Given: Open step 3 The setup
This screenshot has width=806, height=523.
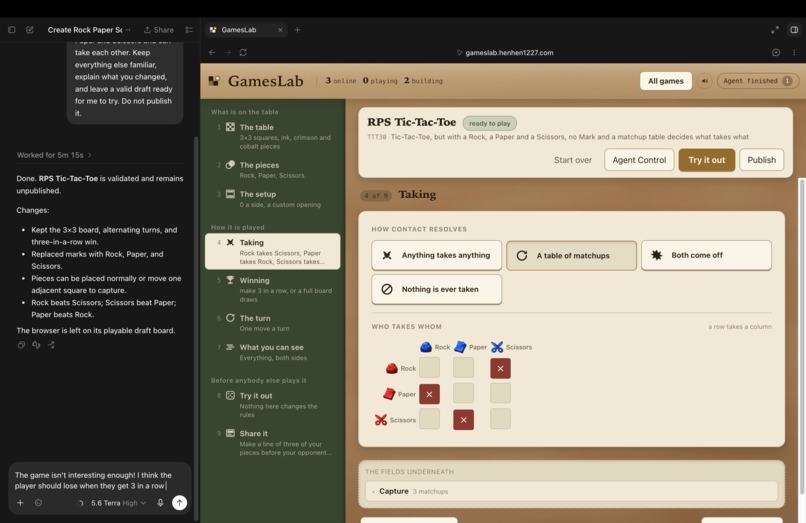Looking at the screenshot, I should click(x=272, y=199).
